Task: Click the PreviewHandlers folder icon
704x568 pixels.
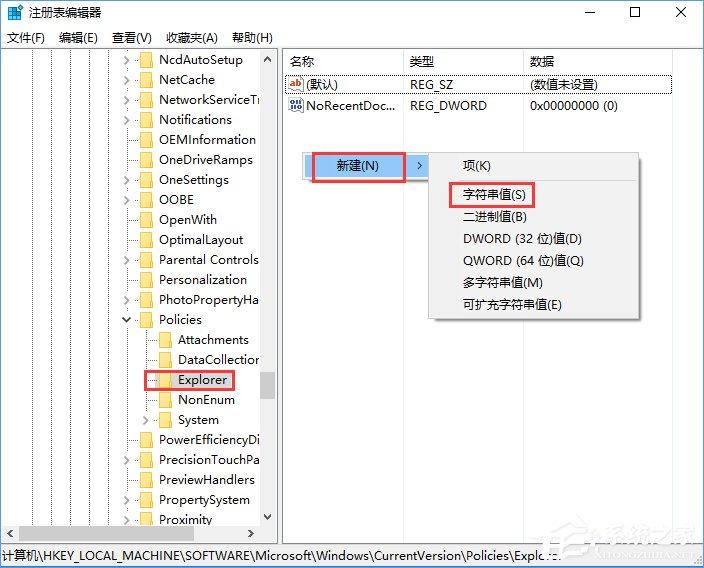Action: (146, 480)
